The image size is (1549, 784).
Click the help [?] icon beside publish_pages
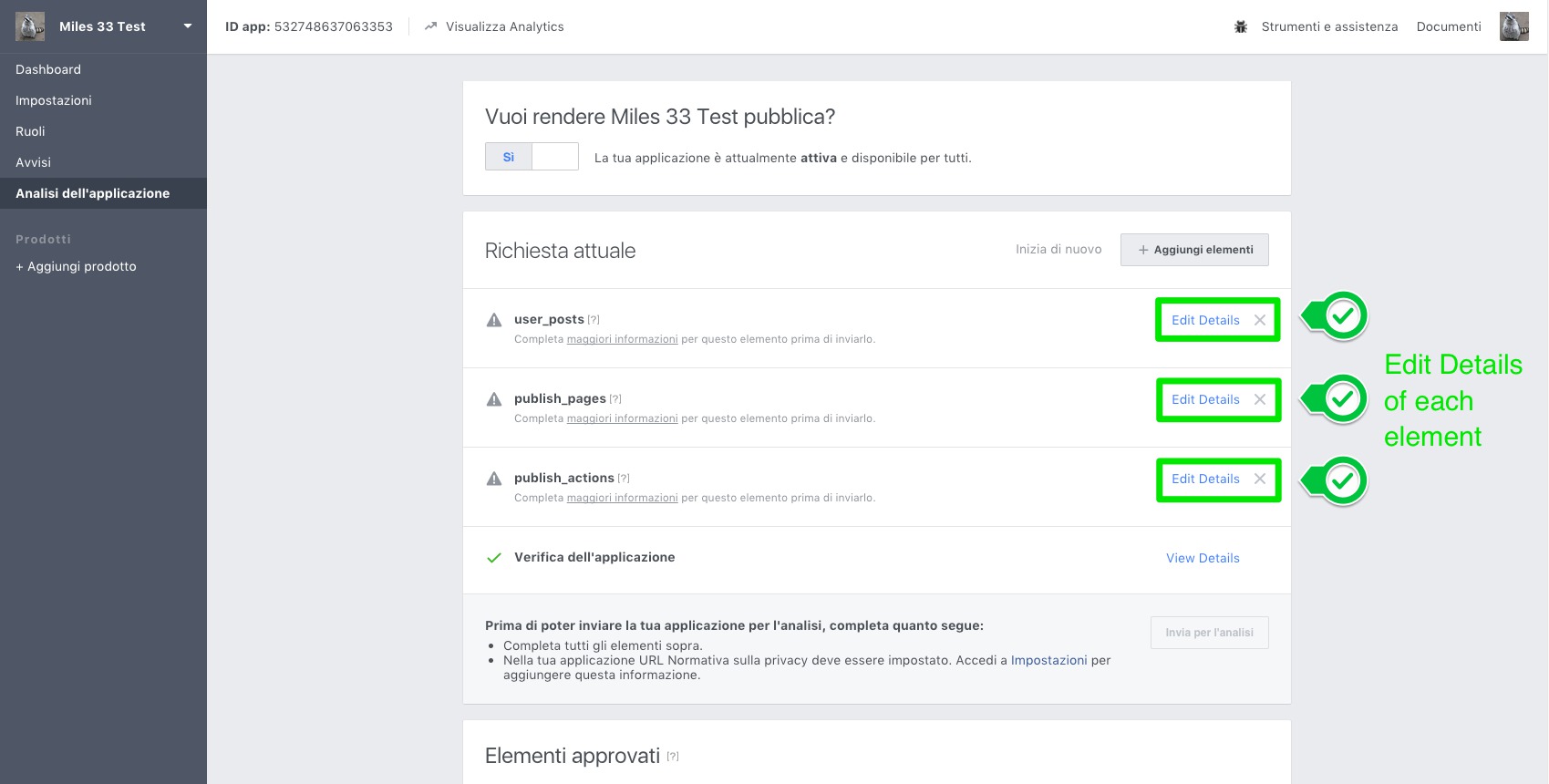615,399
